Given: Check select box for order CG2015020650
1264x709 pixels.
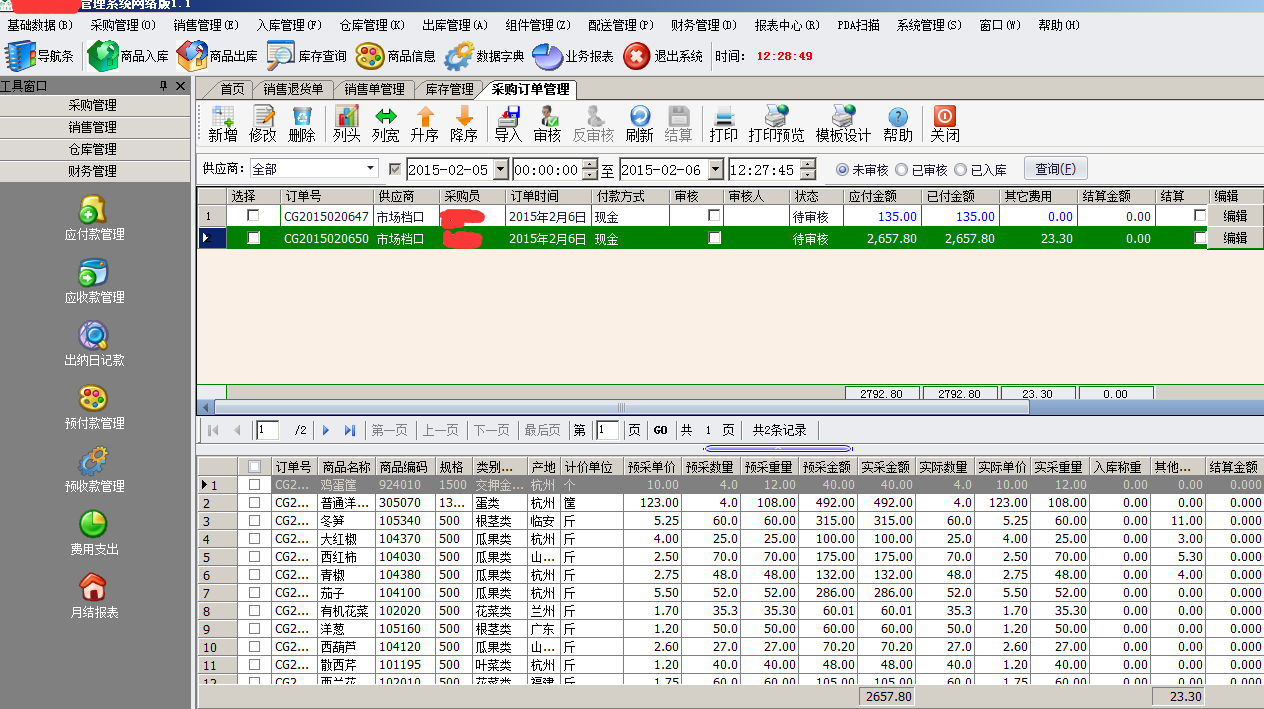Looking at the screenshot, I should pos(253,238).
